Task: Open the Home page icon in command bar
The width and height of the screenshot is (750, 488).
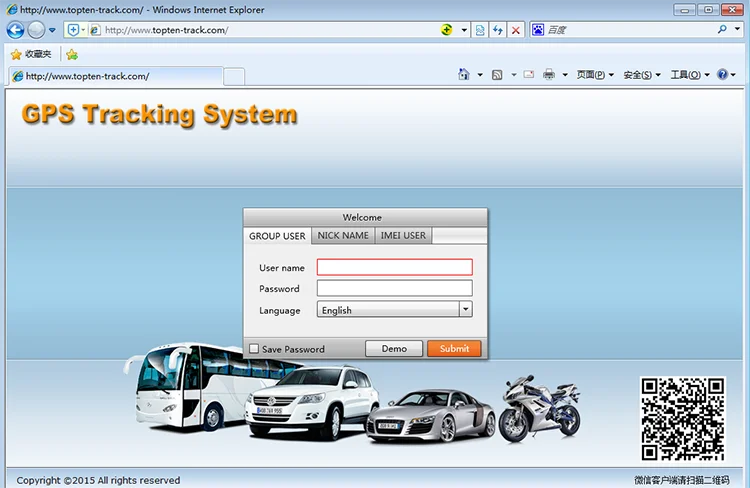Action: [464, 75]
